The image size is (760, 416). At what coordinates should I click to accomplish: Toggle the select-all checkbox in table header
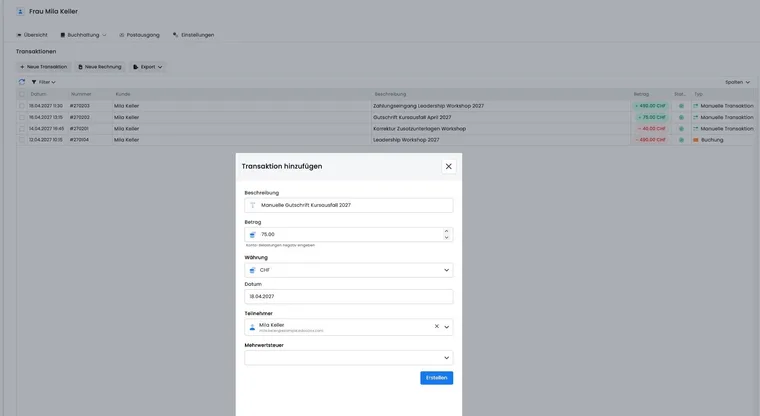22,94
